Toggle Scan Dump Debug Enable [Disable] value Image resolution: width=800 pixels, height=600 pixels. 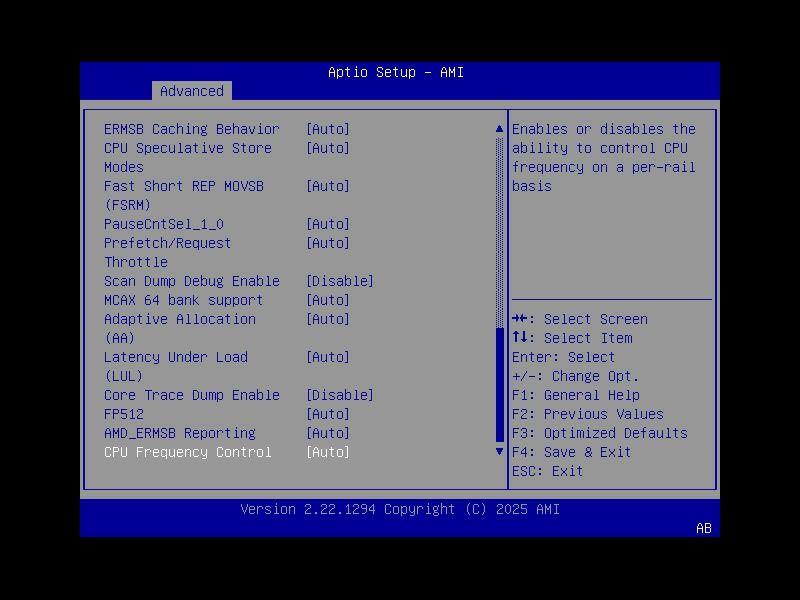(340, 281)
